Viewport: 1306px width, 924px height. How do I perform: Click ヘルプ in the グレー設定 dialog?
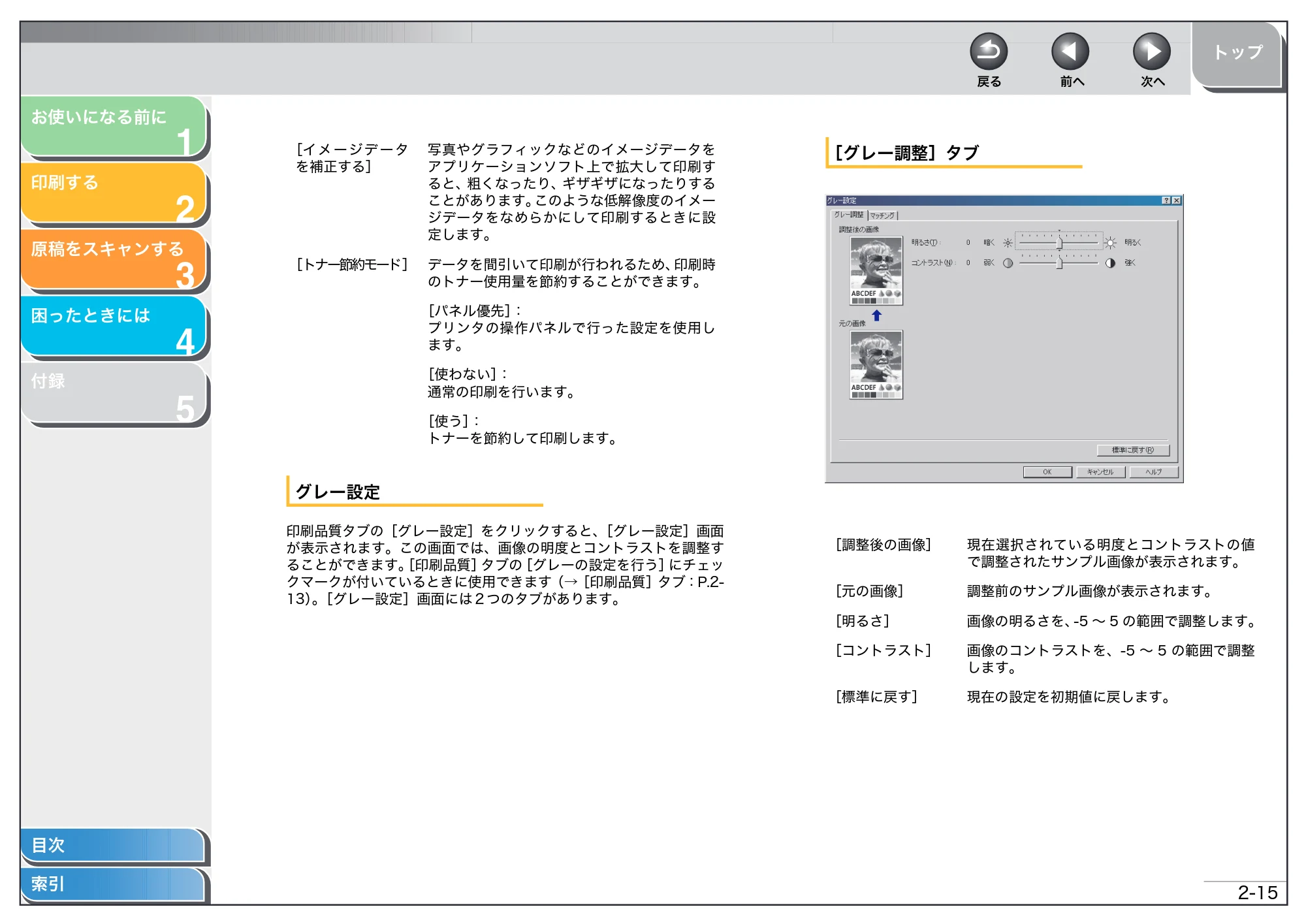point(1154,472)
